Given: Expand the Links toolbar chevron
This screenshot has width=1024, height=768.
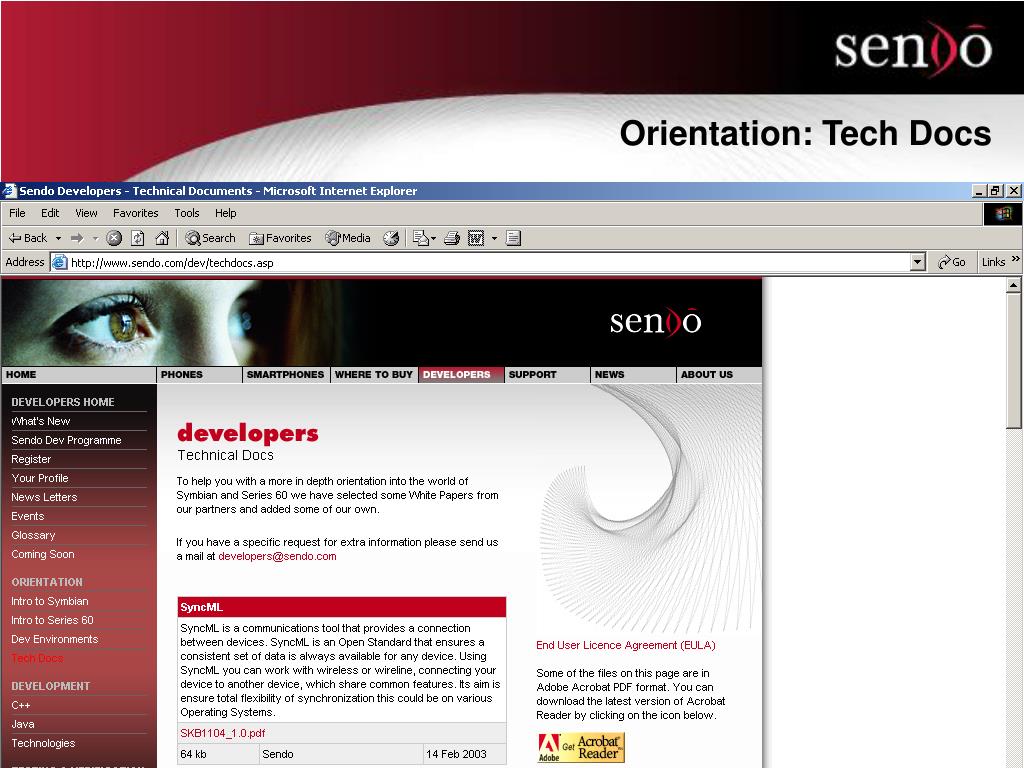Looking at the screenshot, I should (1016, 260).
